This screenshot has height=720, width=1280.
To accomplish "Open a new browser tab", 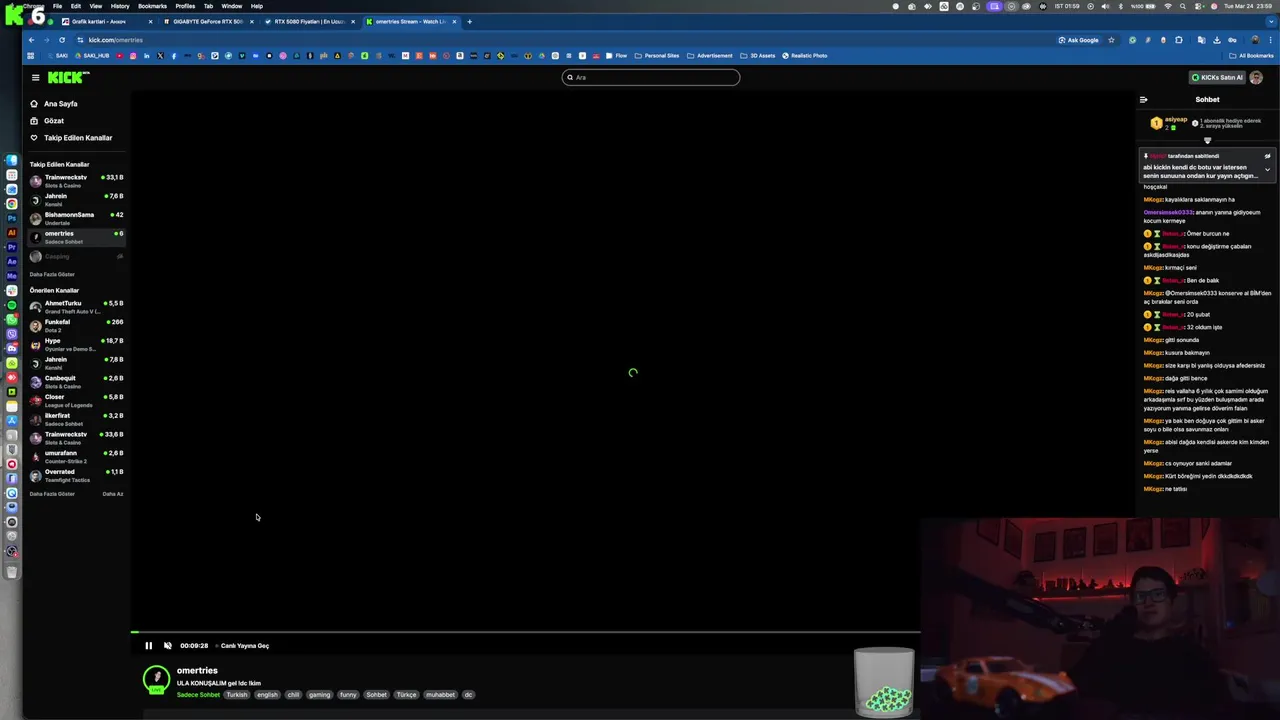I will [470, 21].
